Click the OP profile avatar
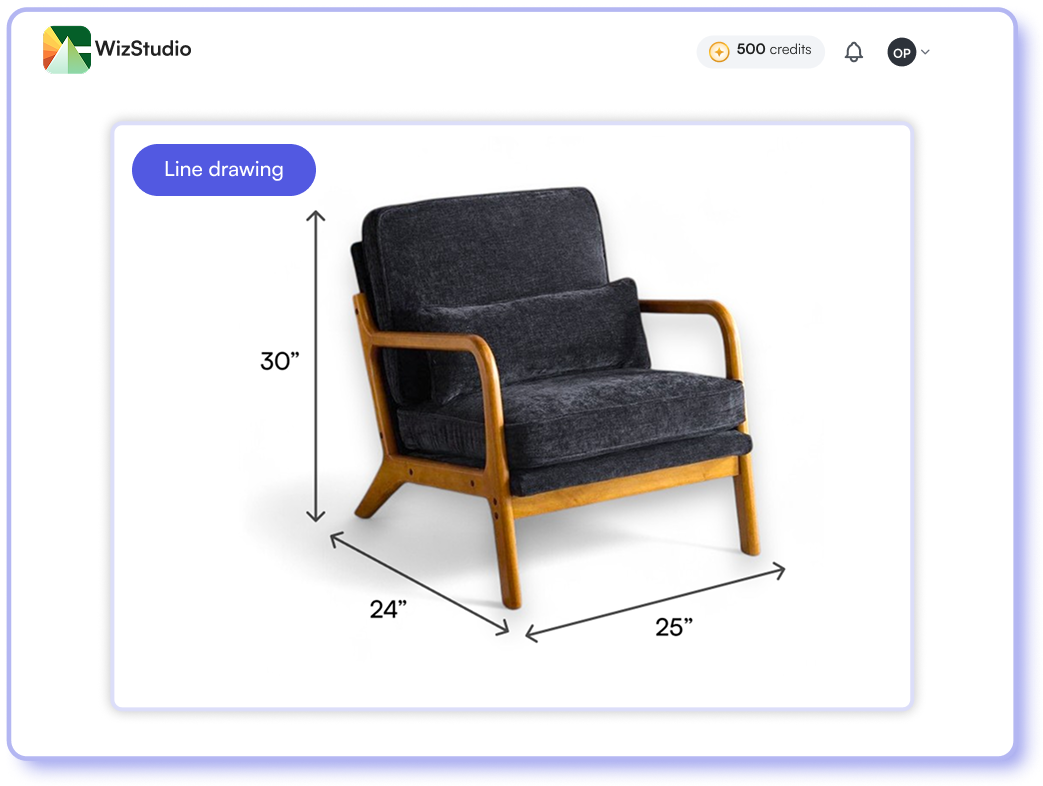 (901, 52)
